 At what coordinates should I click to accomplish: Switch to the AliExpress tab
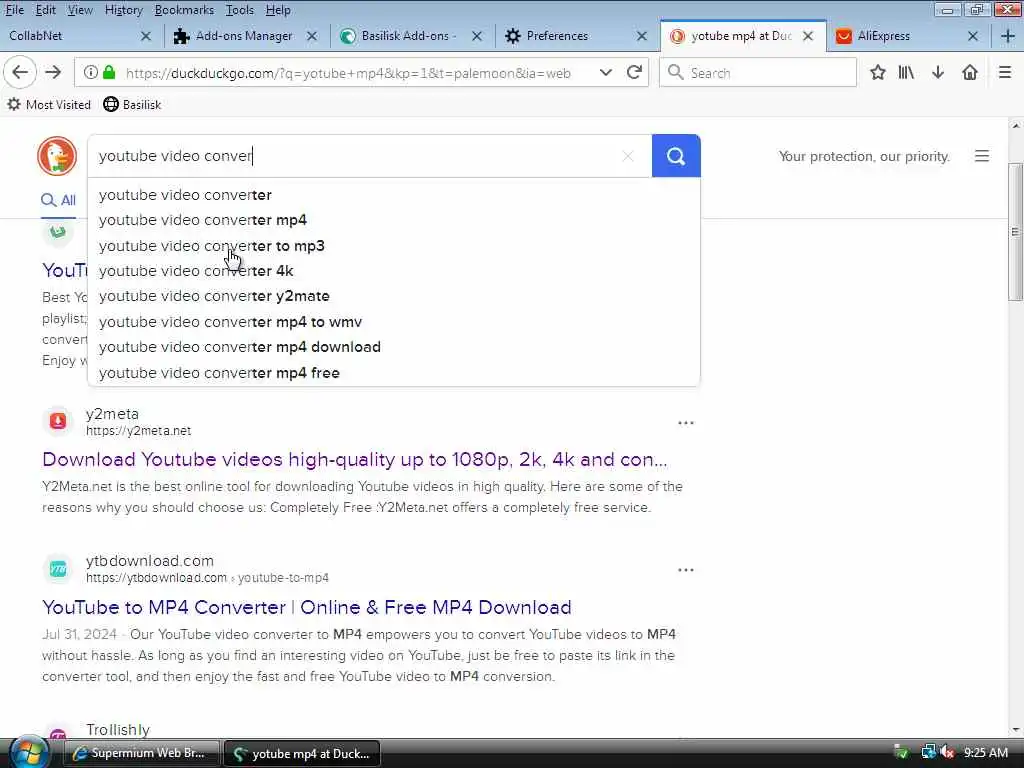(x=896, y=36)
